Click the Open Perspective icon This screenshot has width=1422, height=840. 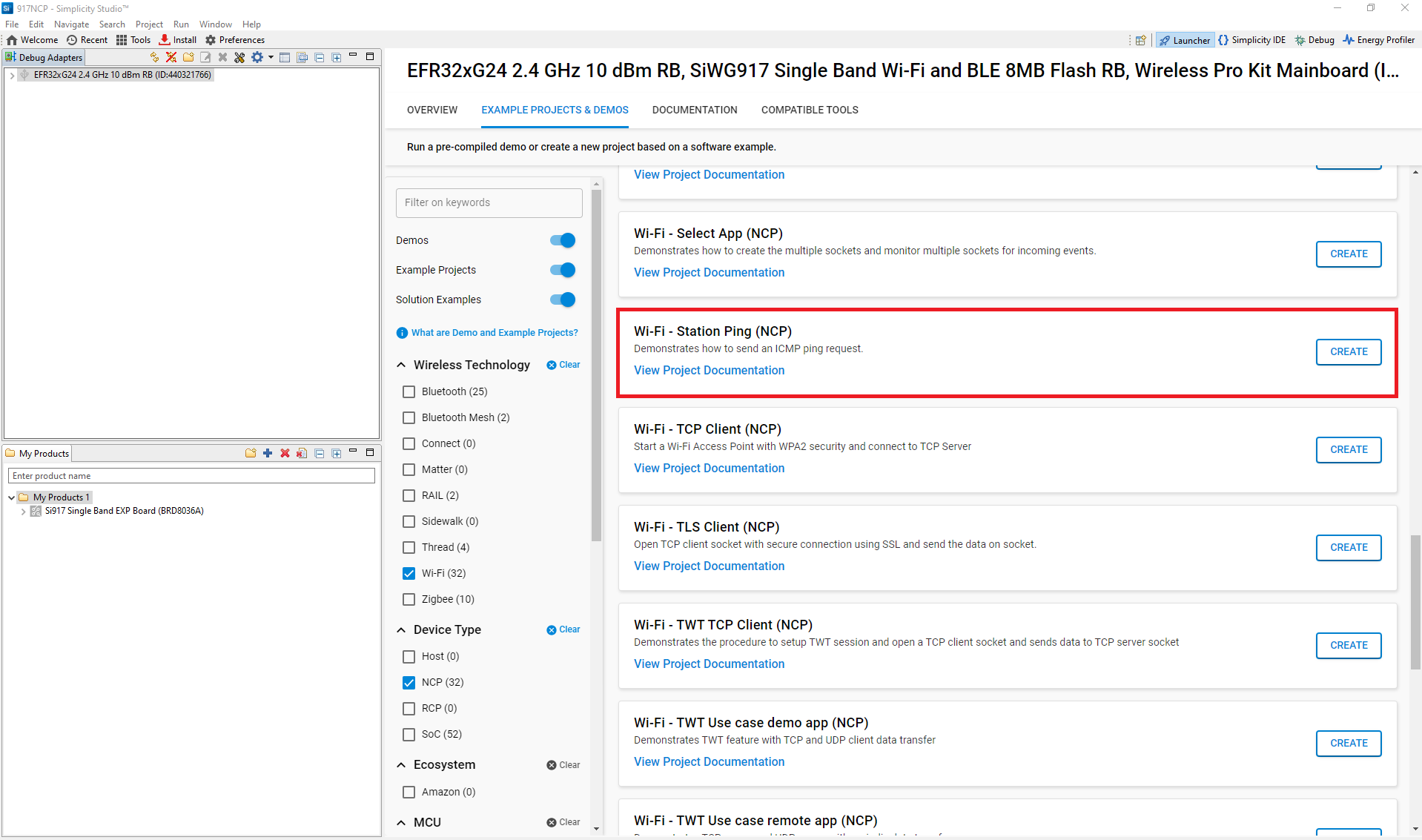coord(1141,40)
